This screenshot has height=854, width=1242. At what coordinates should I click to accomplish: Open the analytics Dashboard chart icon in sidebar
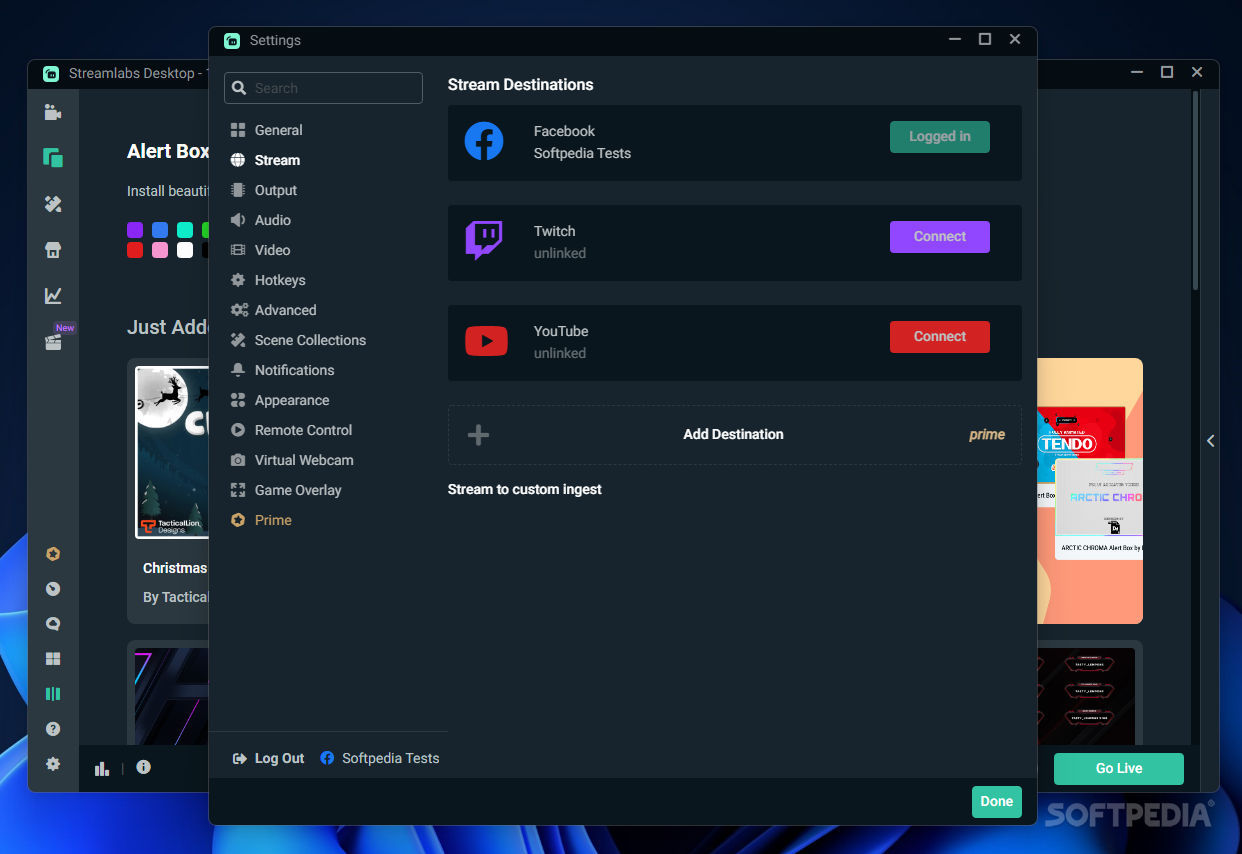pyautogui.click(x=53, y=295)
